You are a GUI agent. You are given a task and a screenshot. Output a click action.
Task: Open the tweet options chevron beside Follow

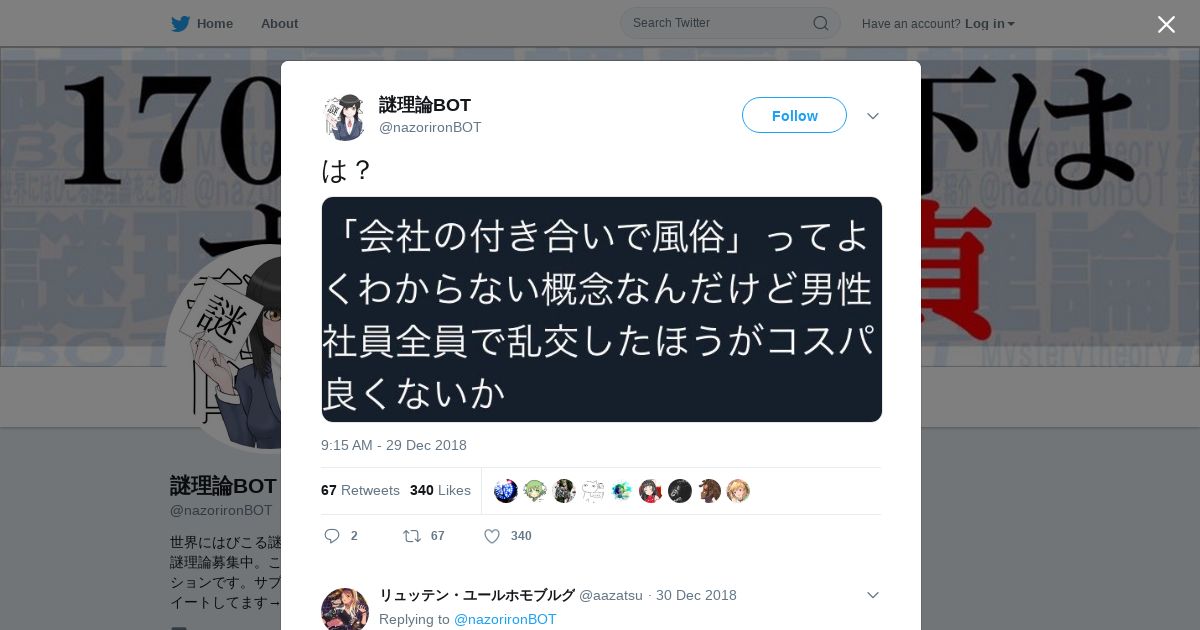[873, 116]
